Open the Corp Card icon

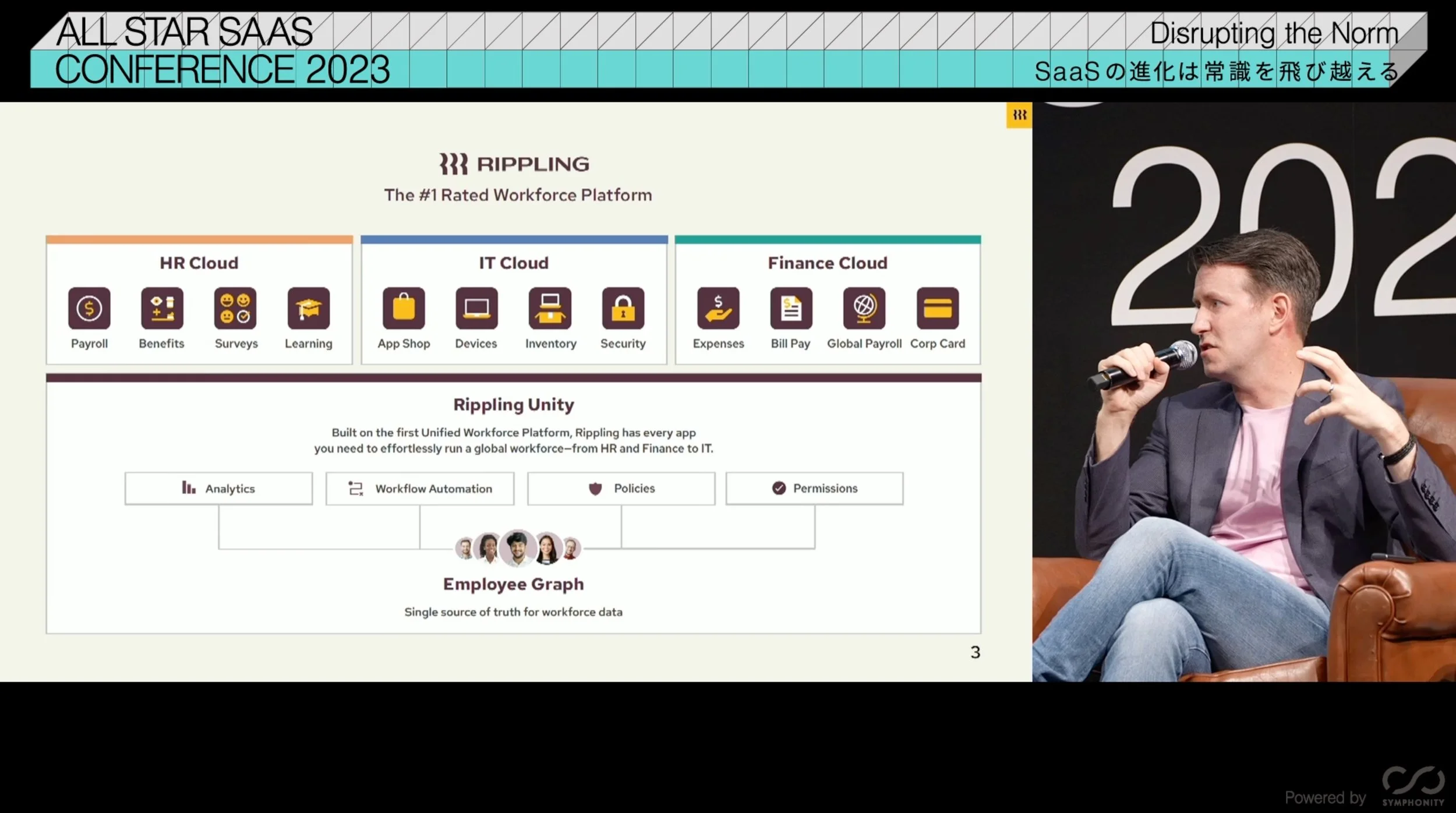click(937, 308)
